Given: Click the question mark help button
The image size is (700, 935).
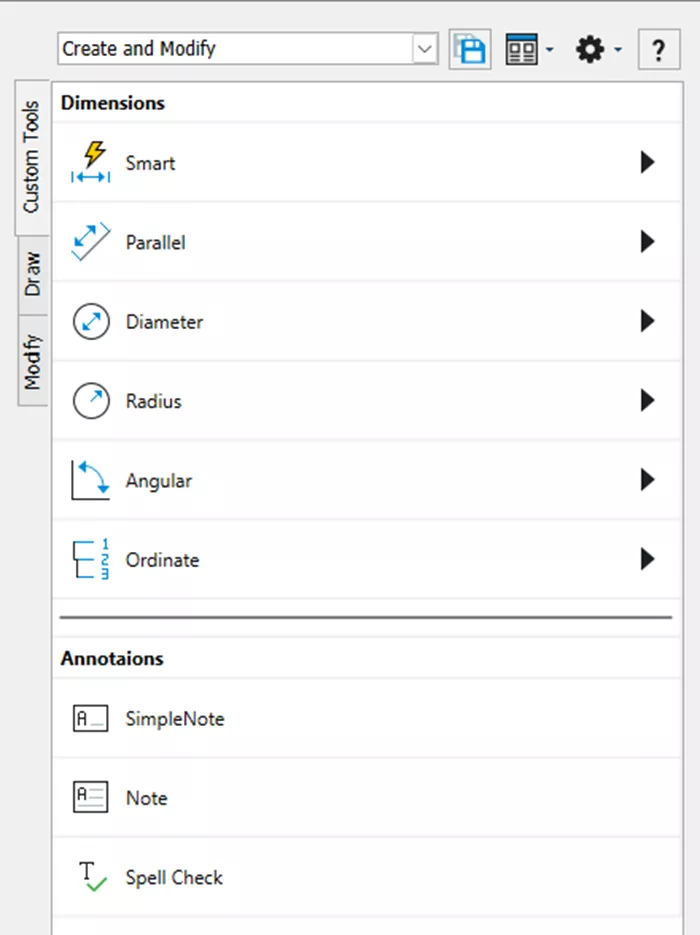Looking at the screenshot, I should click(658, 49).
